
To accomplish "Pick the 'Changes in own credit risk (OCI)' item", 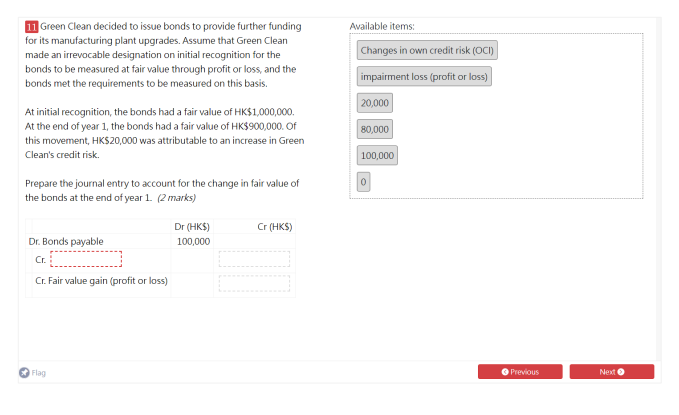I will 427,50.
